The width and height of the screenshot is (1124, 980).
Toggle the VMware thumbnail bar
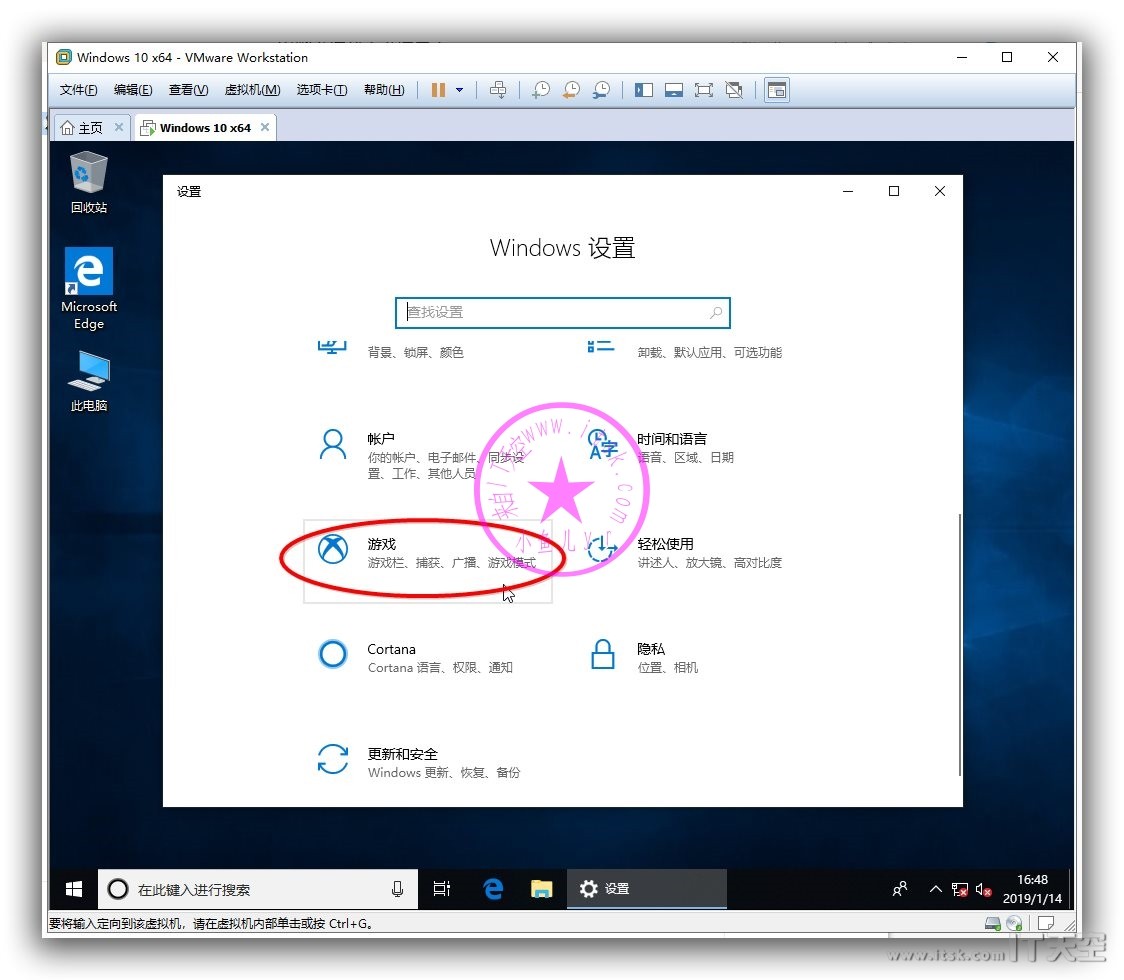[674, 90]
